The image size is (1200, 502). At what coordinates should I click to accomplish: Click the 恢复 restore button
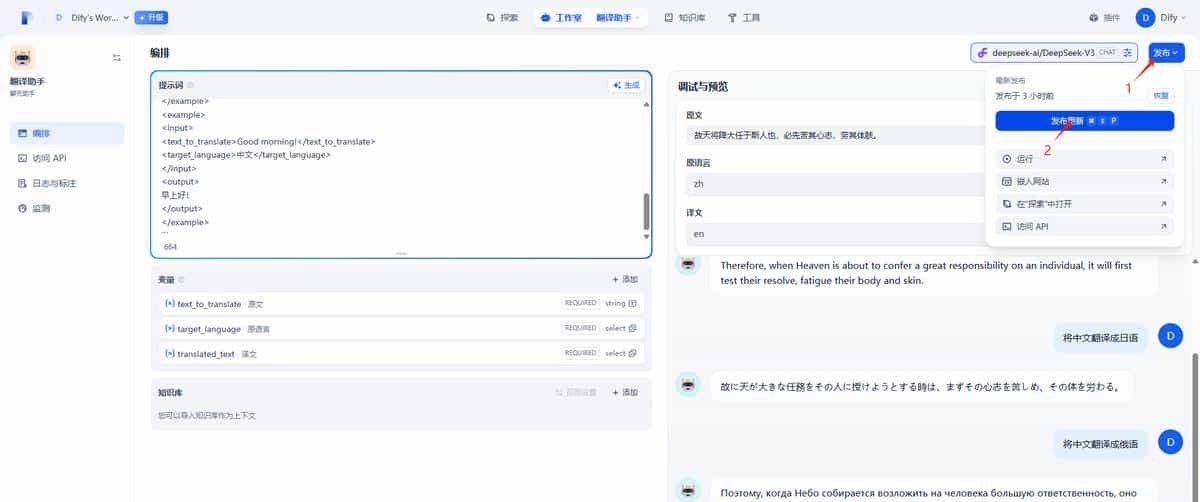pyautogui.click(x=1160, y=95)
